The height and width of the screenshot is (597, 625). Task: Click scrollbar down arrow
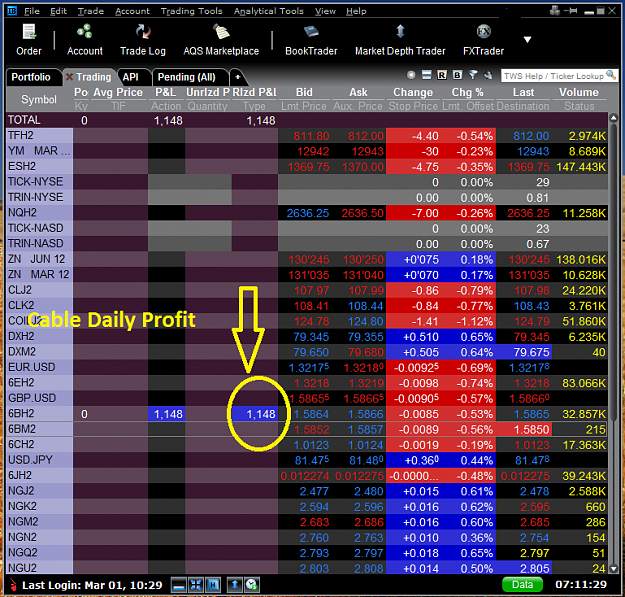(x=613, y=569)
